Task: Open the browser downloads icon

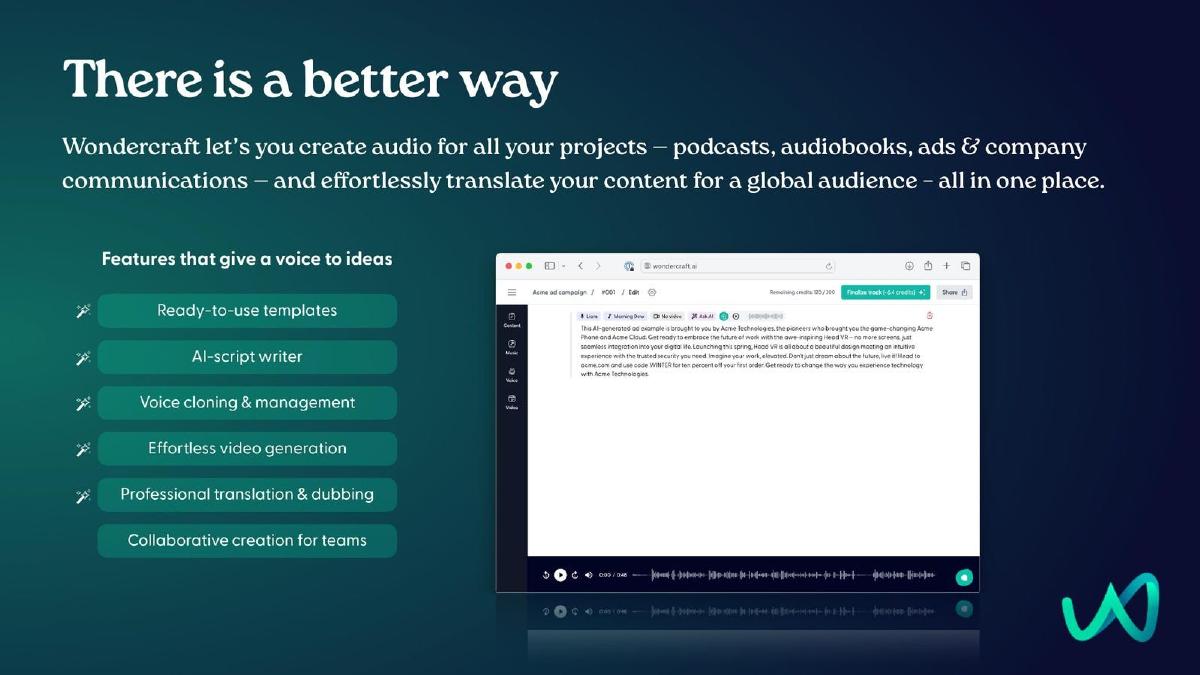Action: tap(909, 266)
